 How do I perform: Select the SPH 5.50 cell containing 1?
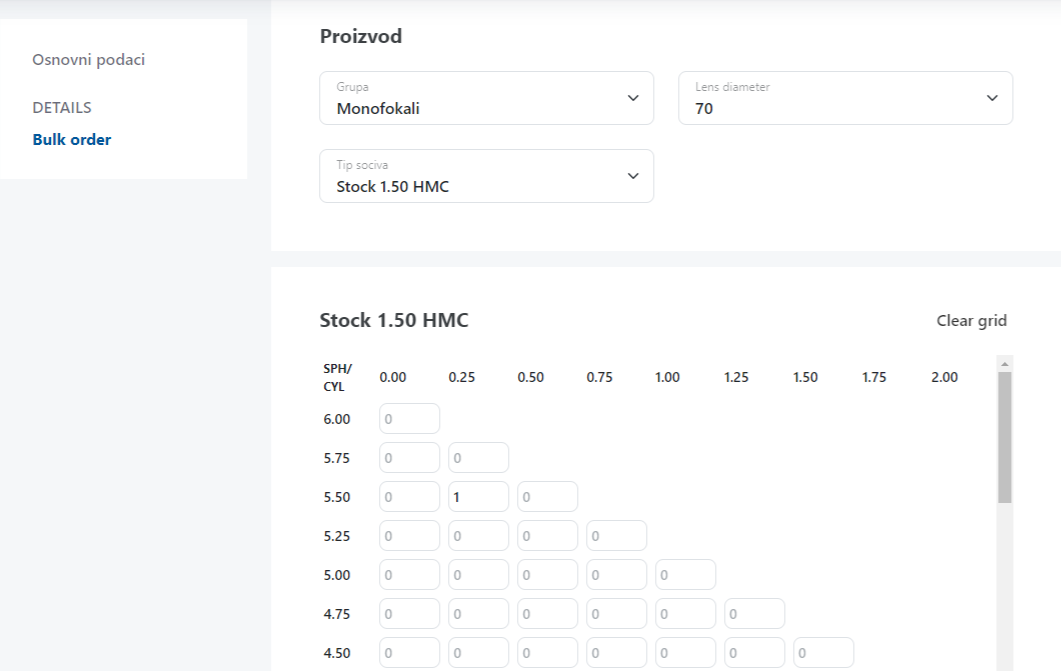tap(478, 497)
